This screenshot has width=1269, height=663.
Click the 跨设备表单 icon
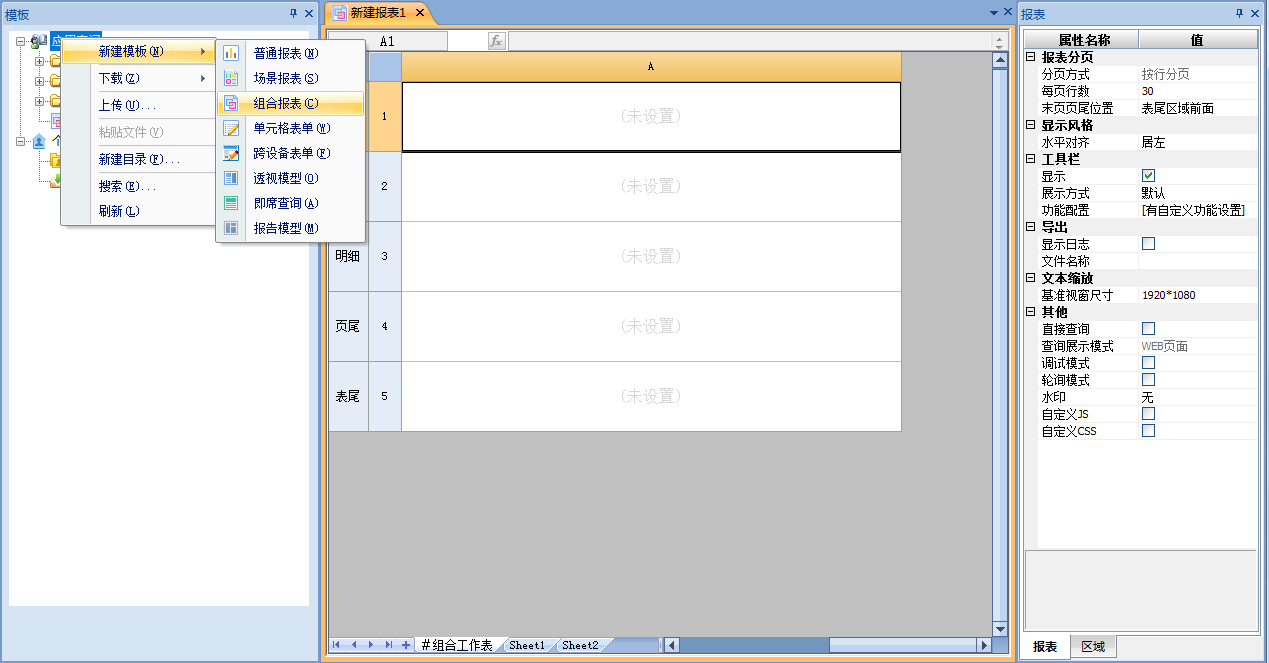pos(231,153)
